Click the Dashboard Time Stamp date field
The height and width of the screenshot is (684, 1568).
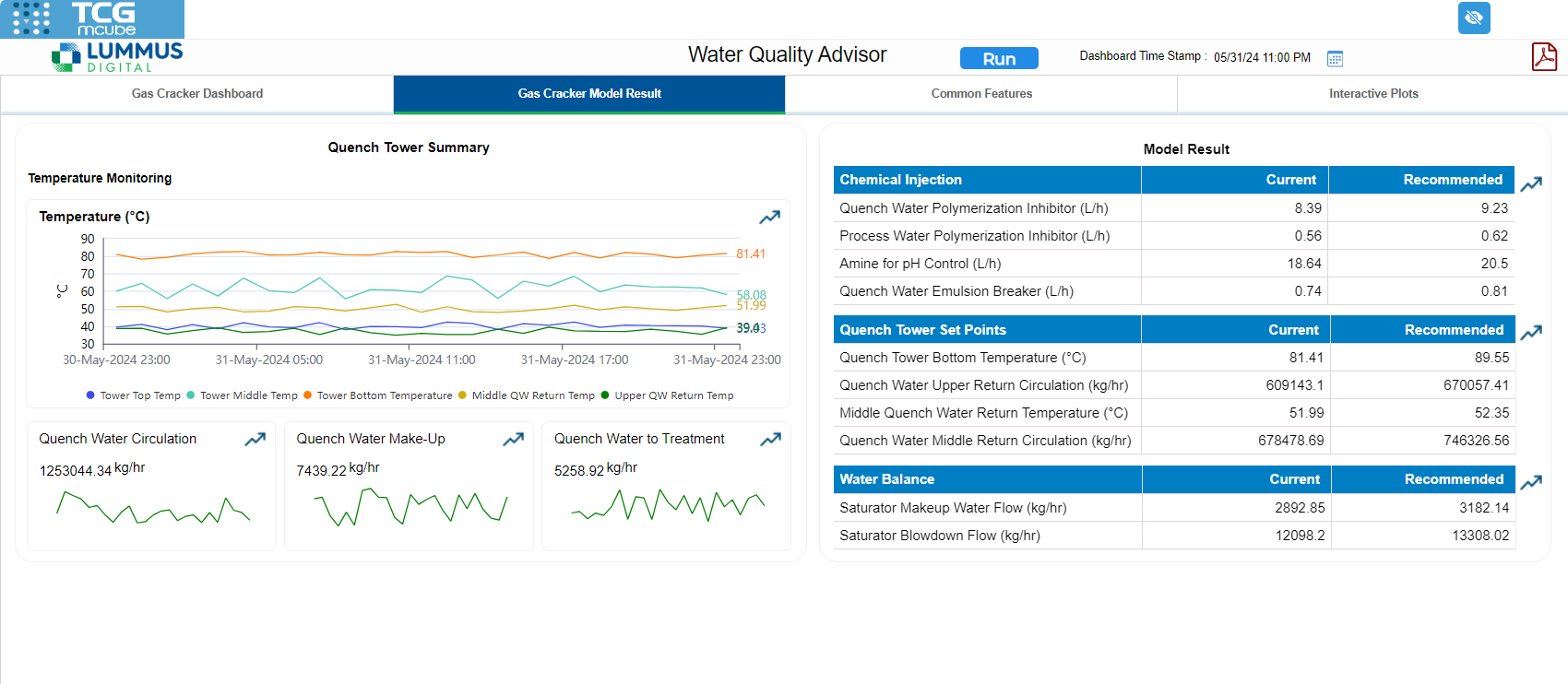point(1262,57)
